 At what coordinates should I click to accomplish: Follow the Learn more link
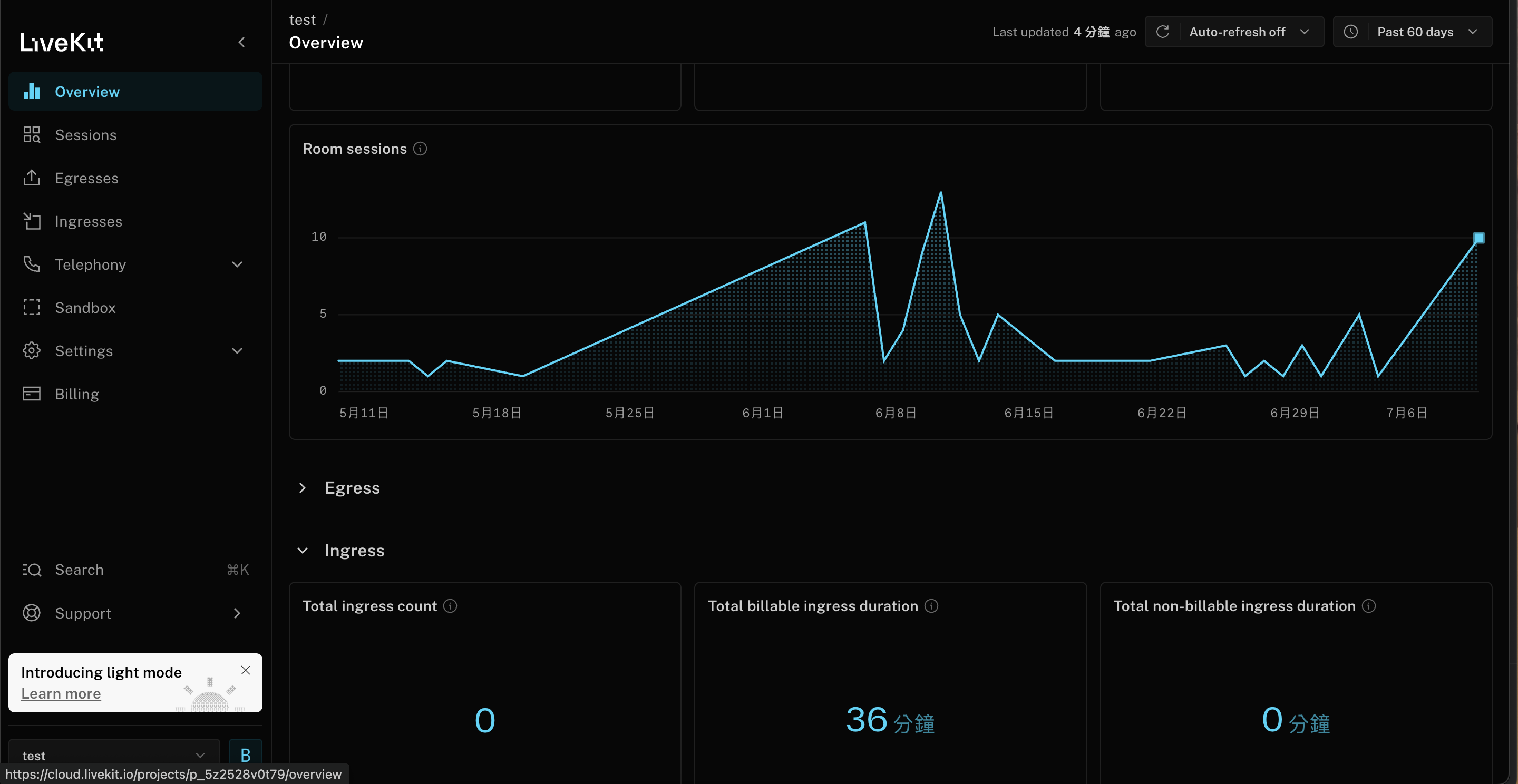(x=61, y=693)
